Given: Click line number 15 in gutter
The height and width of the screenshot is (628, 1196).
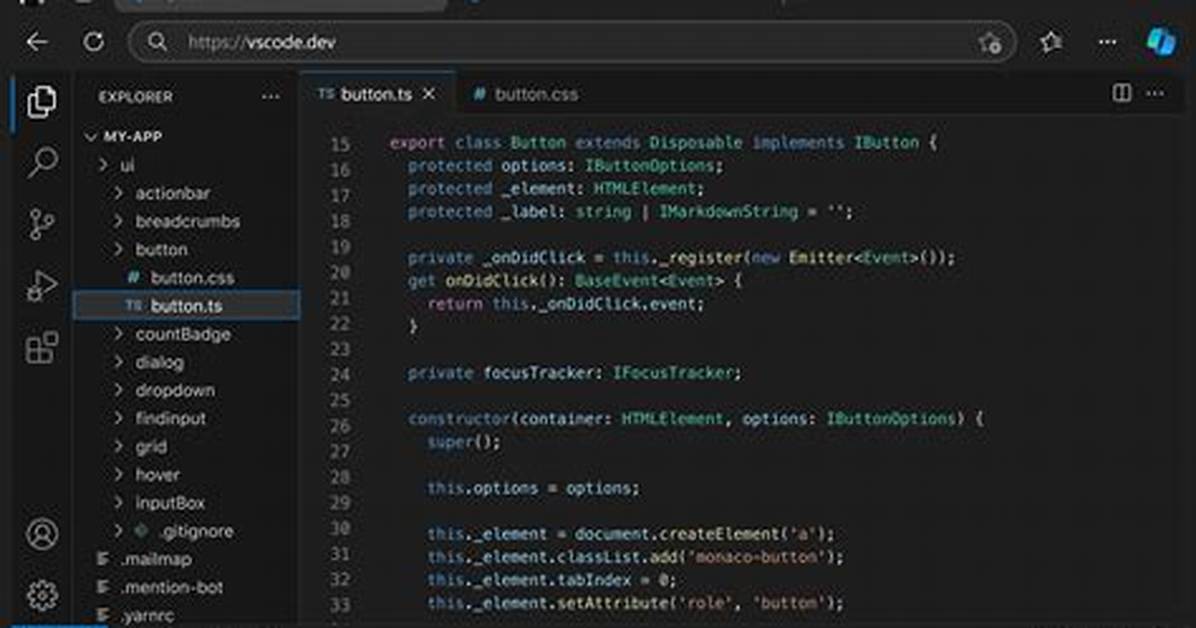Looking at the screenshot, I should tap(340, 143).
